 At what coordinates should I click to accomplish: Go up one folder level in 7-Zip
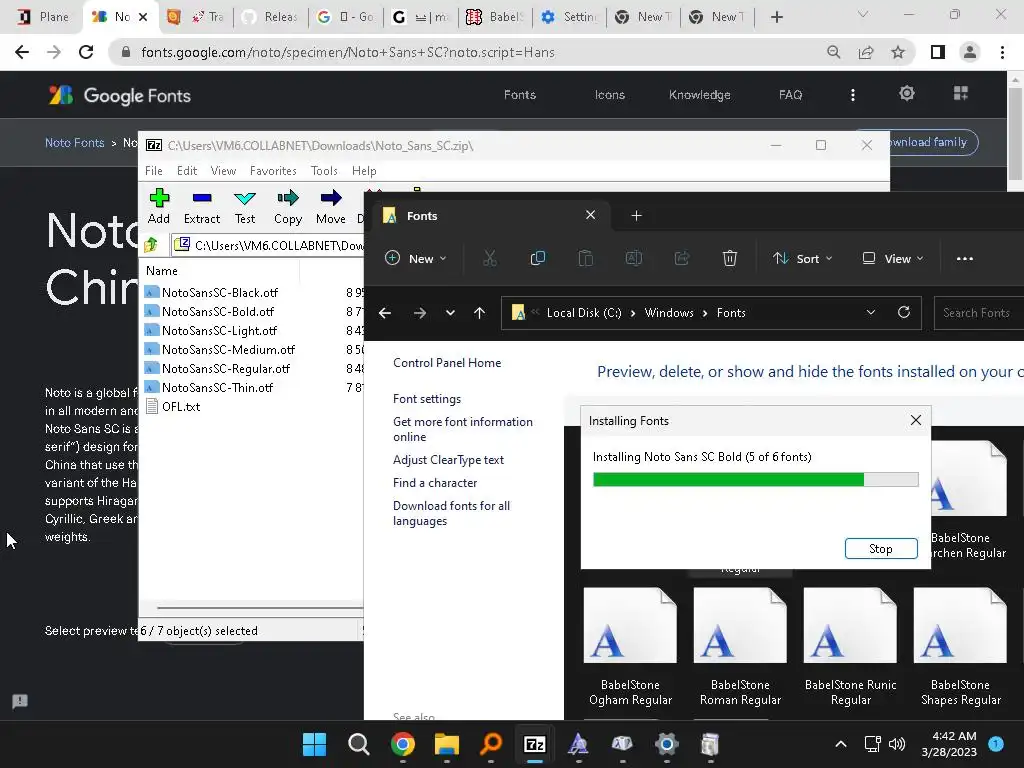click(x=152, y=245)
